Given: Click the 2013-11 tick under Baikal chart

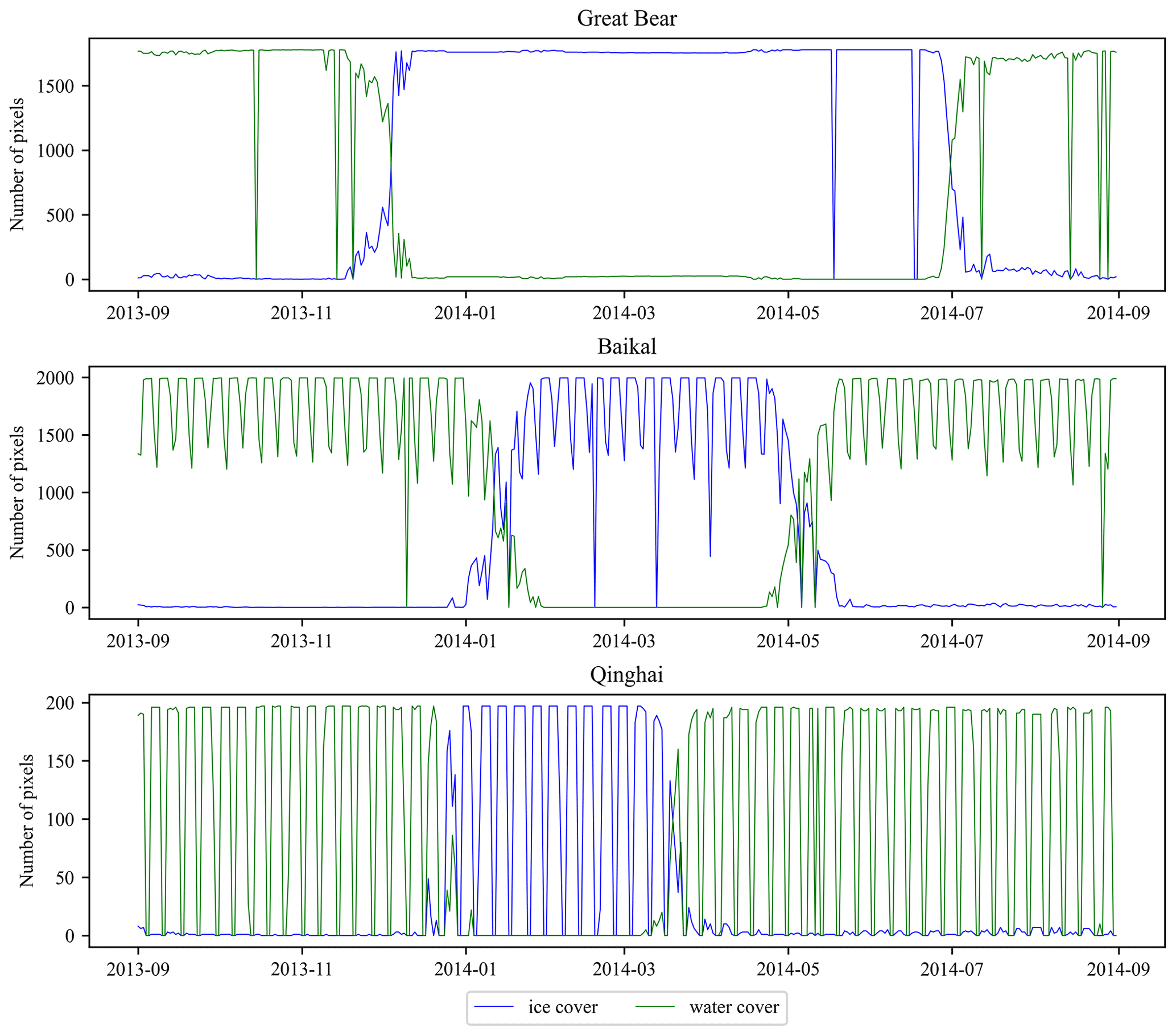Looking at the screenshot, I should (302, 641).
